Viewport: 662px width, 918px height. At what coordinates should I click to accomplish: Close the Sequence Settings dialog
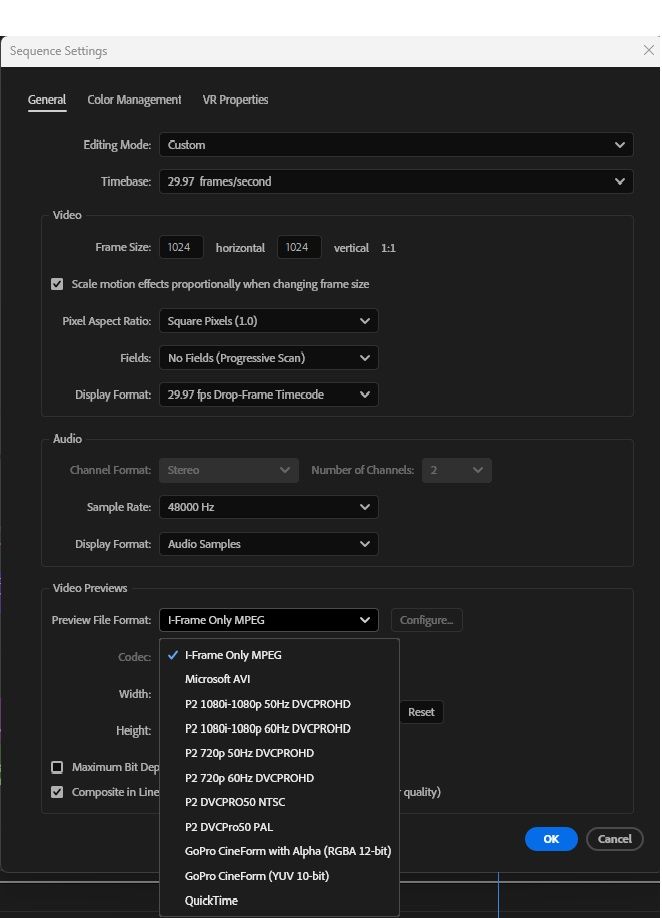(648, 51)
